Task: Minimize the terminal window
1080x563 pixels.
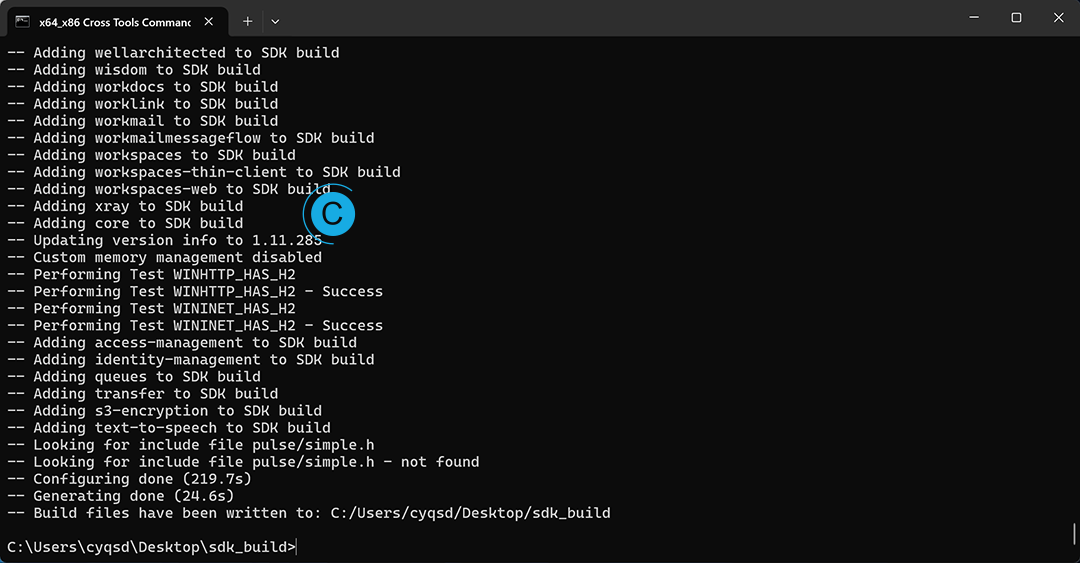Action: (970, 17)
